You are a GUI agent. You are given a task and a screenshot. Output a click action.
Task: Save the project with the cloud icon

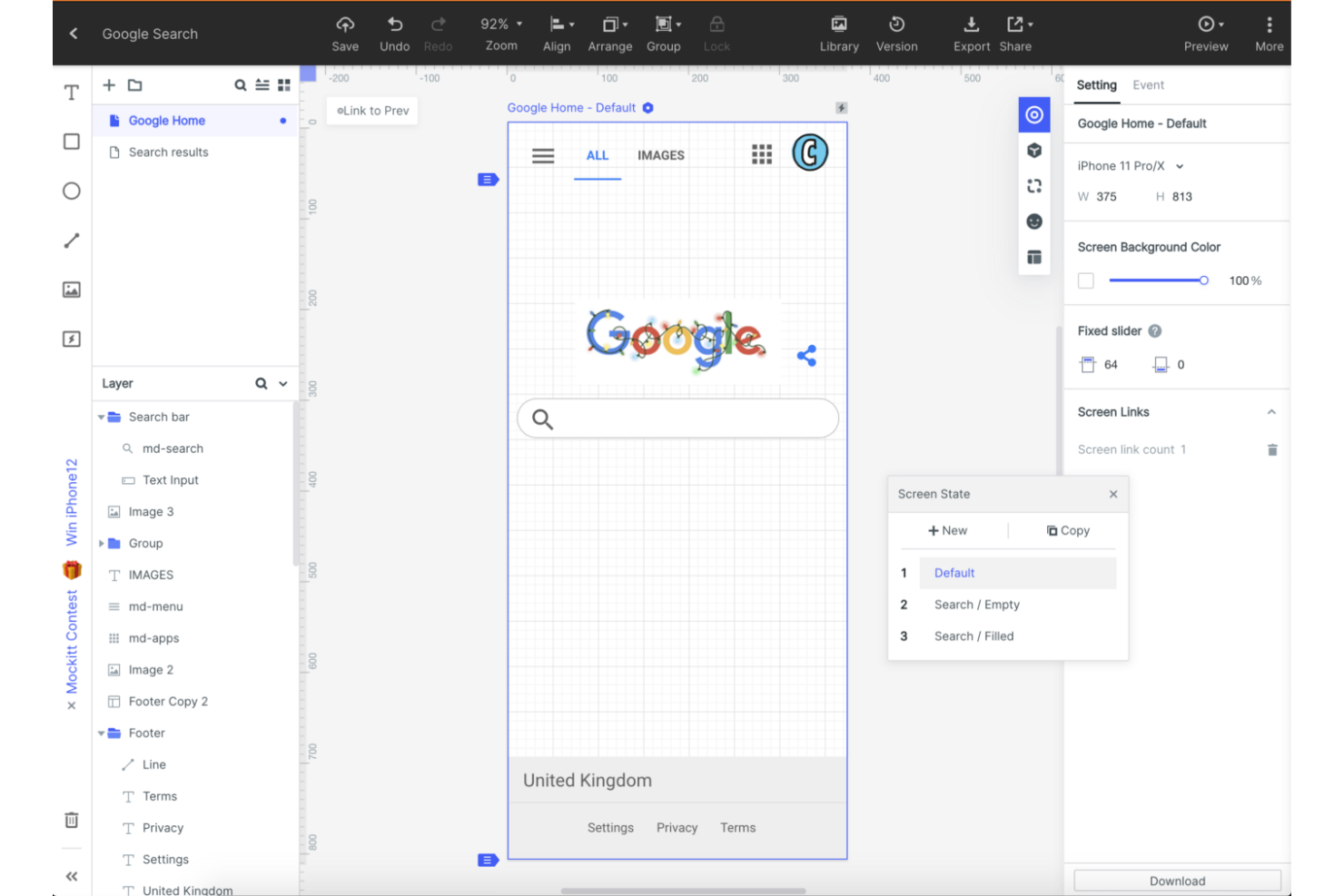[x=345, y=34]
